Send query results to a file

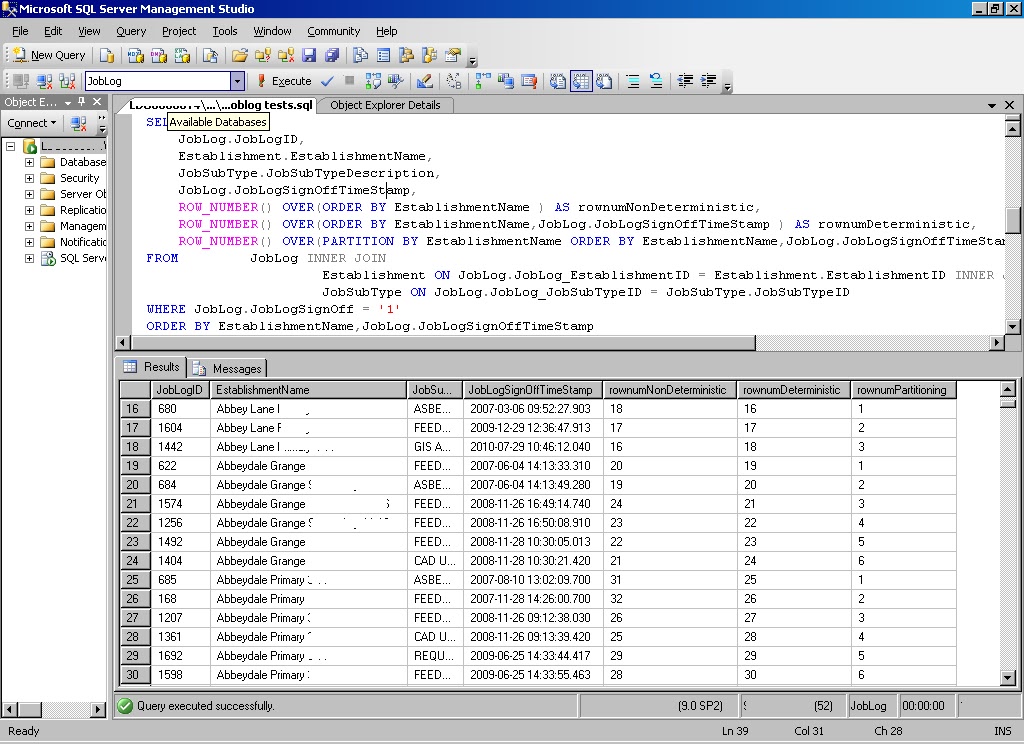[x=605, y=81]
